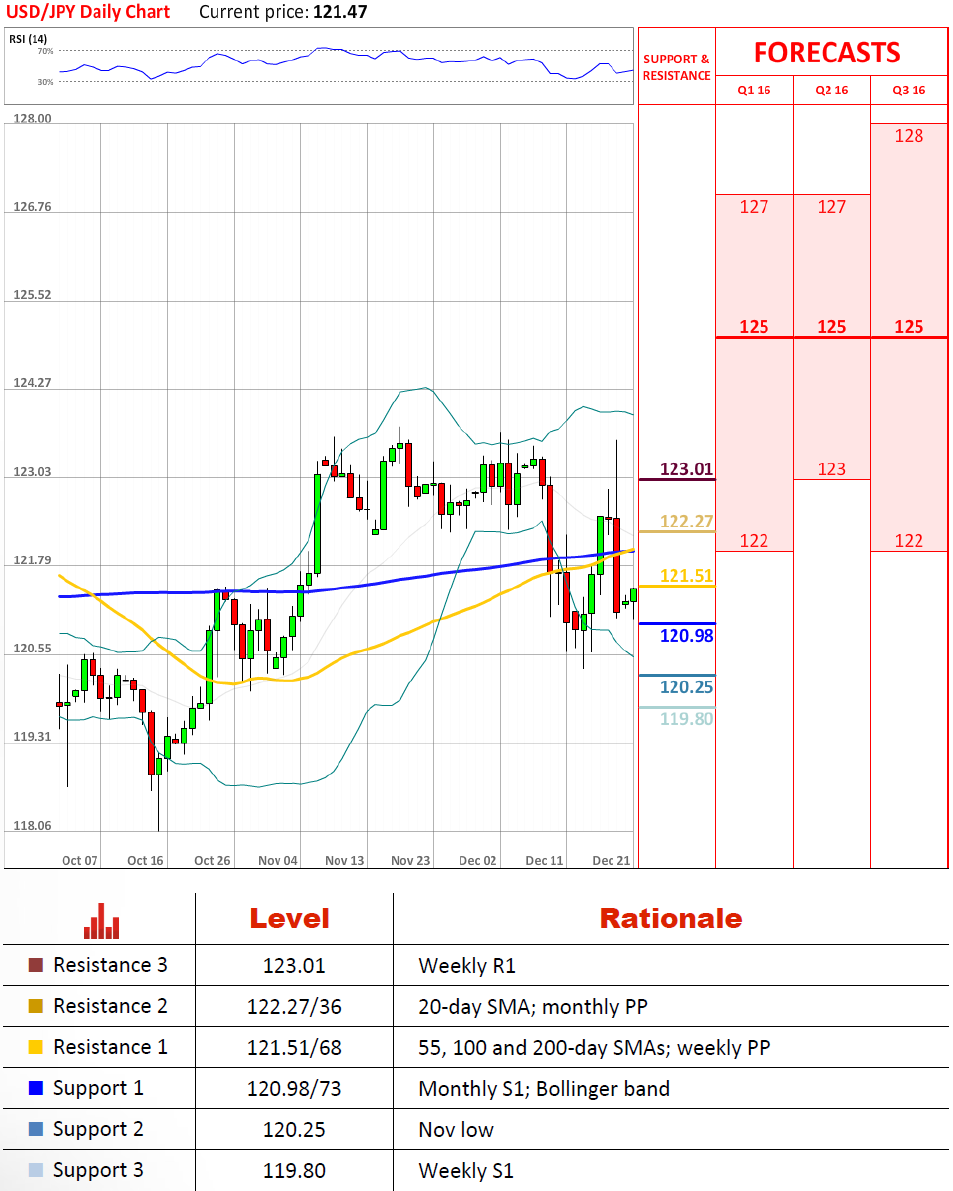Click the 122 forecast value in Q1 16
This screenshot has height=1191, width=953.
coord(754,541)
